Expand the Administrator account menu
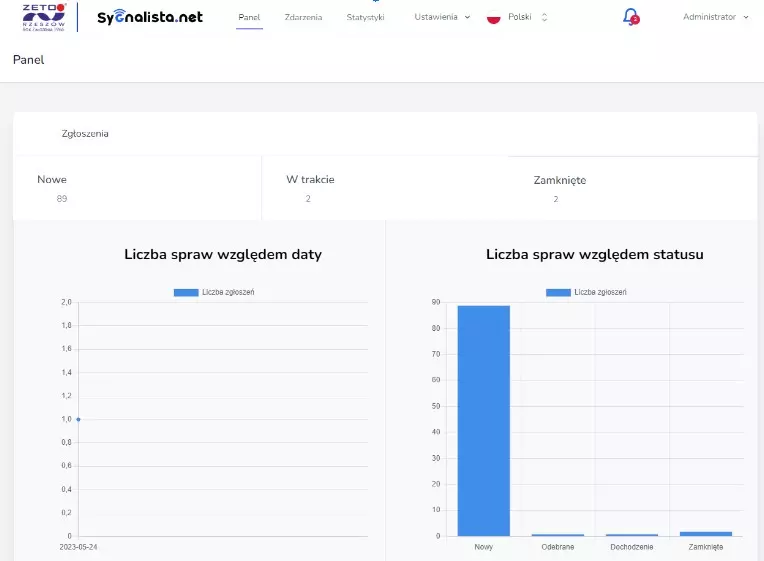Screen dimensions: 764x561 (715, 17)
